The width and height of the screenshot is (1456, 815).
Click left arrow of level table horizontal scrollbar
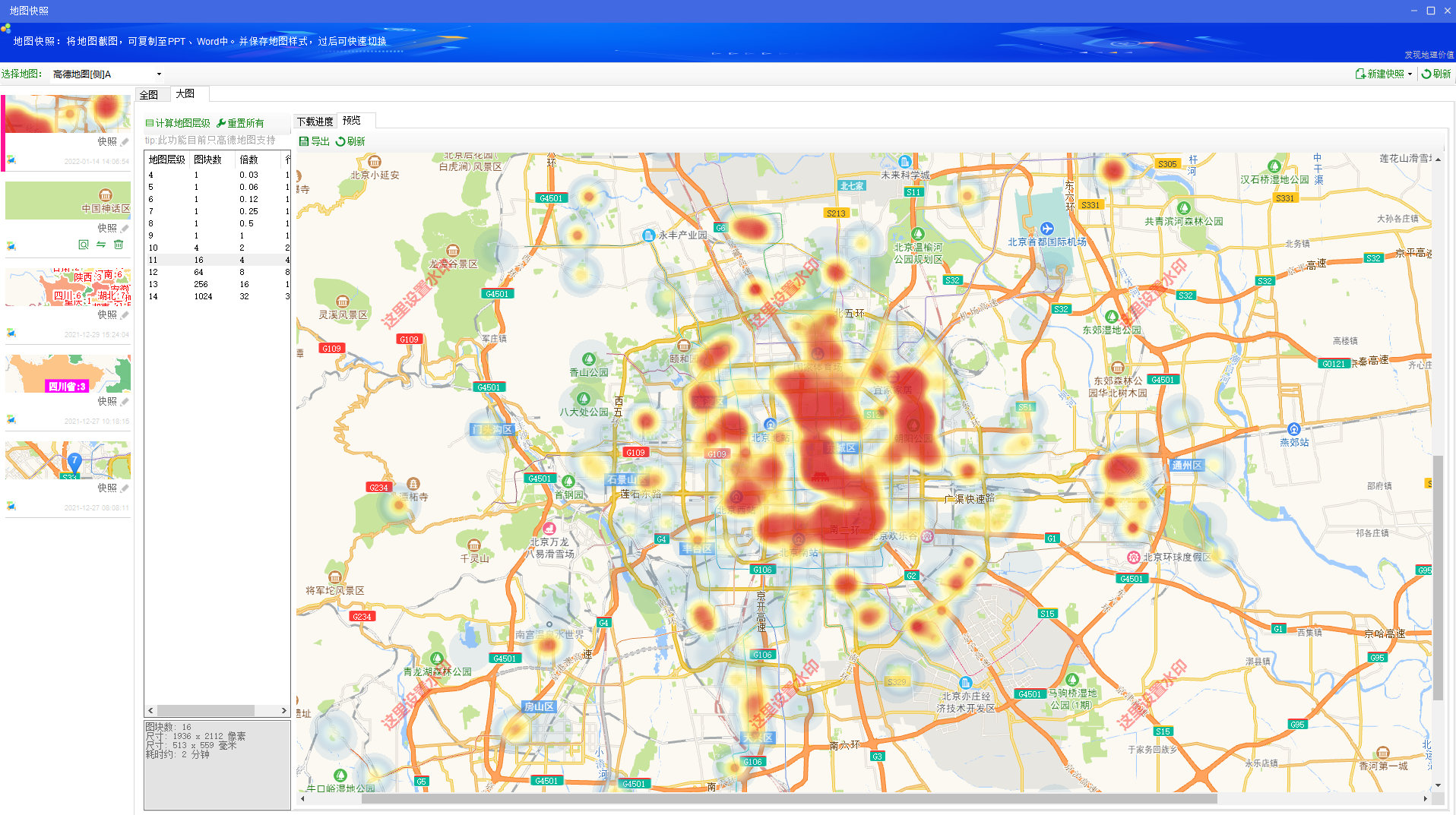pos(150,711)
